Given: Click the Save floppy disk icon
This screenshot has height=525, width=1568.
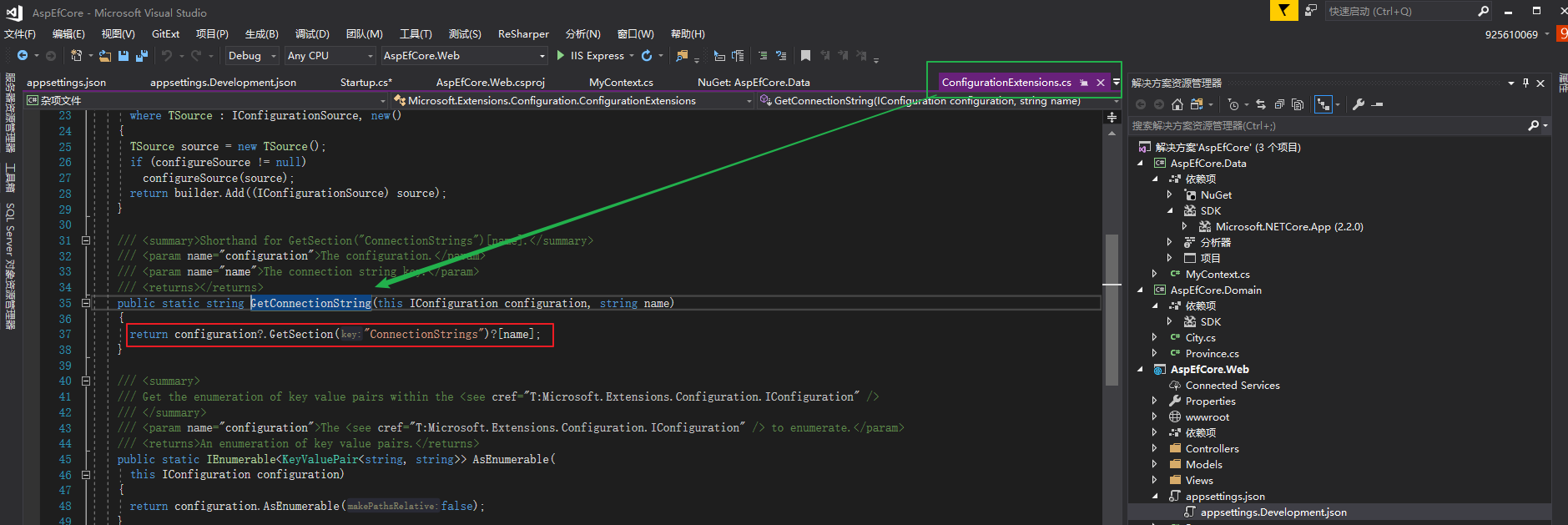Looking at the screenshot, I should click(124, 56).
